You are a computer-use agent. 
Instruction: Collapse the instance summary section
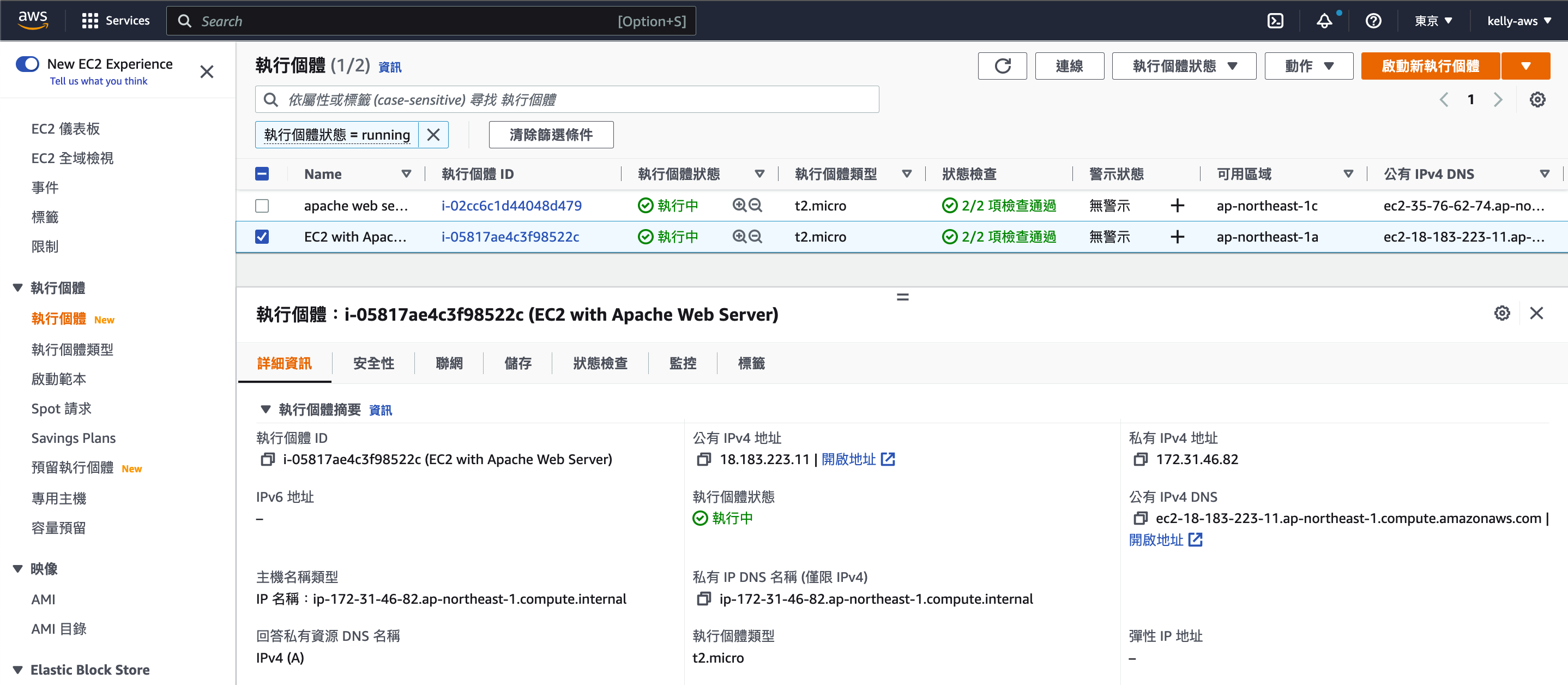pos(266,409)
